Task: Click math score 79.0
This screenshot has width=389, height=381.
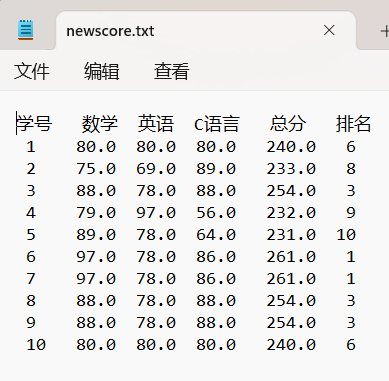Action: [96, 213]
